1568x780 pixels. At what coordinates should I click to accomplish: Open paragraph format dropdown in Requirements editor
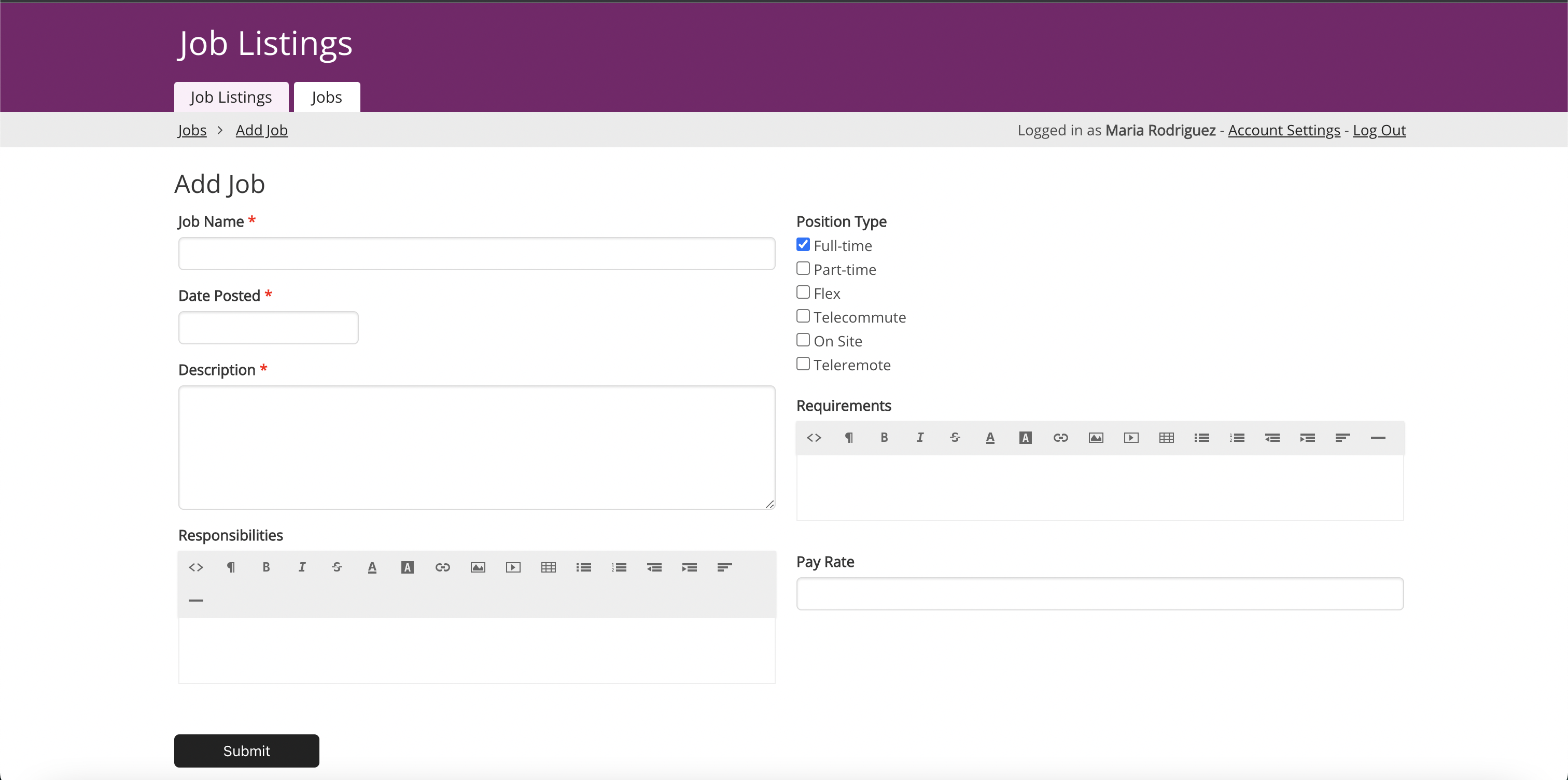(848, 438)
